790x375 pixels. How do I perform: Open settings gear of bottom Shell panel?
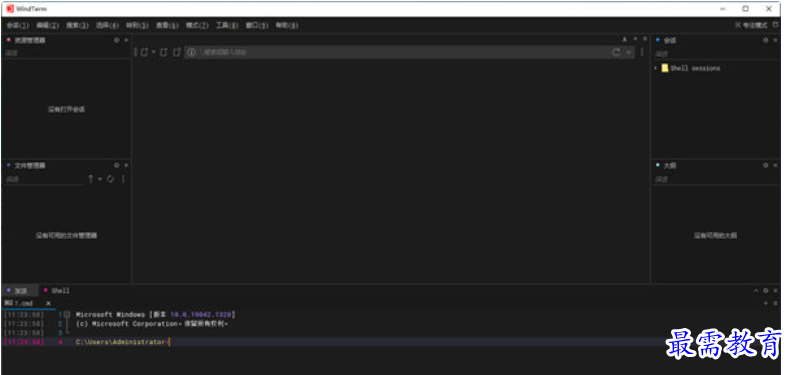click(765, 291)
